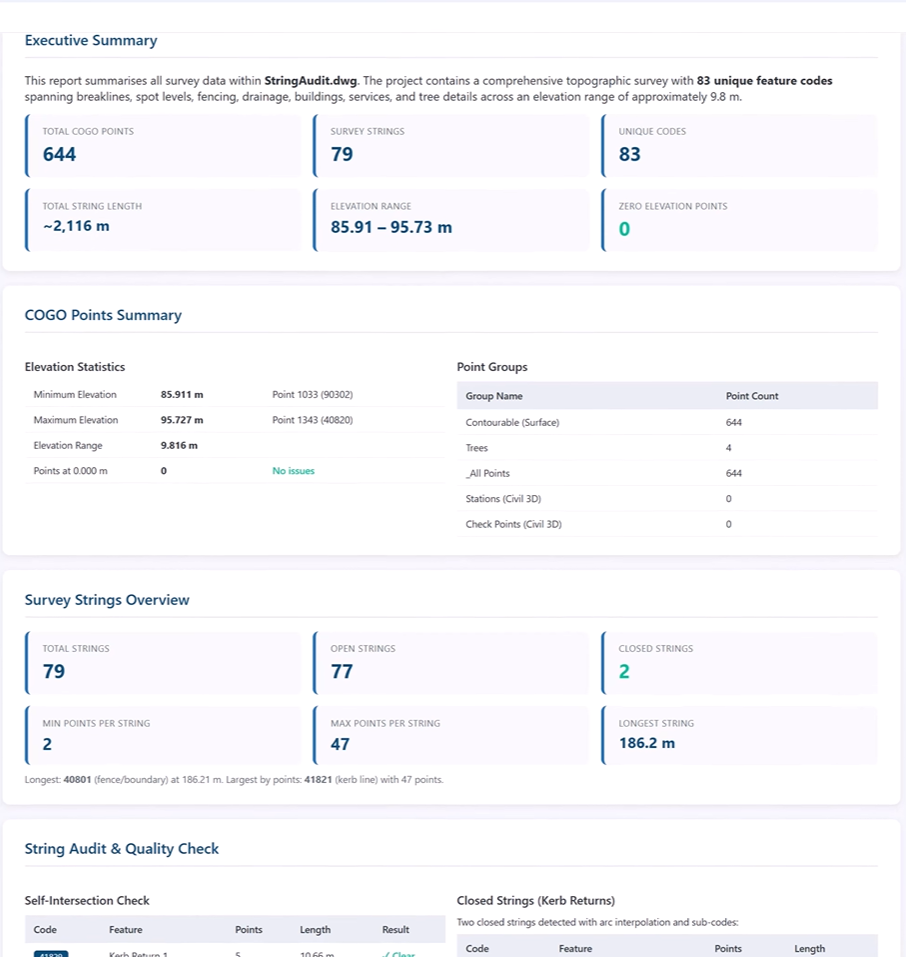Select the Zero Elevation Points card
Viewport: 906px width, 957px height.
point(739,220)
